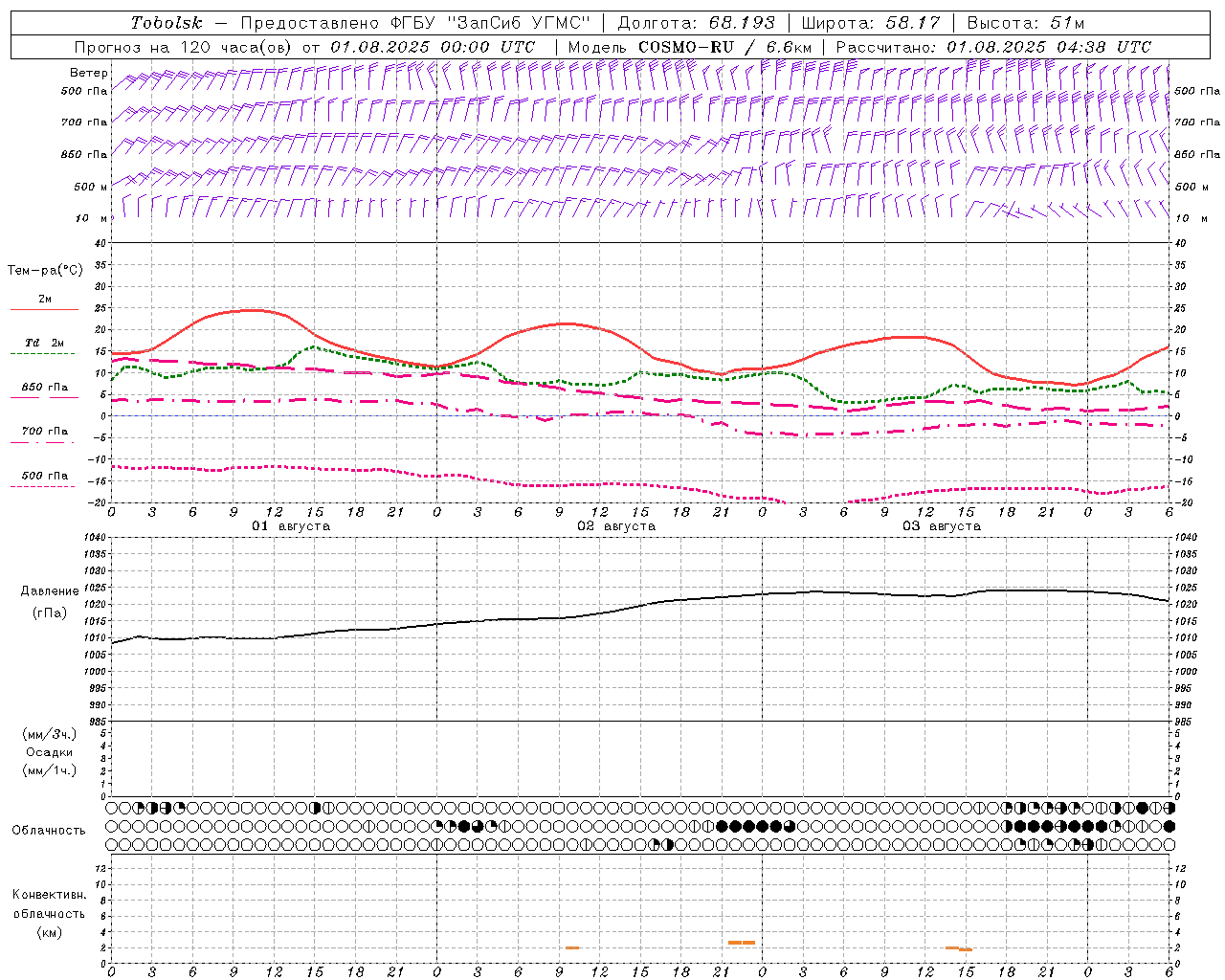Click the "(мм/3ч.)" precipitation unit label
This screenshot has width=1225, height=980.
point(50,734)
